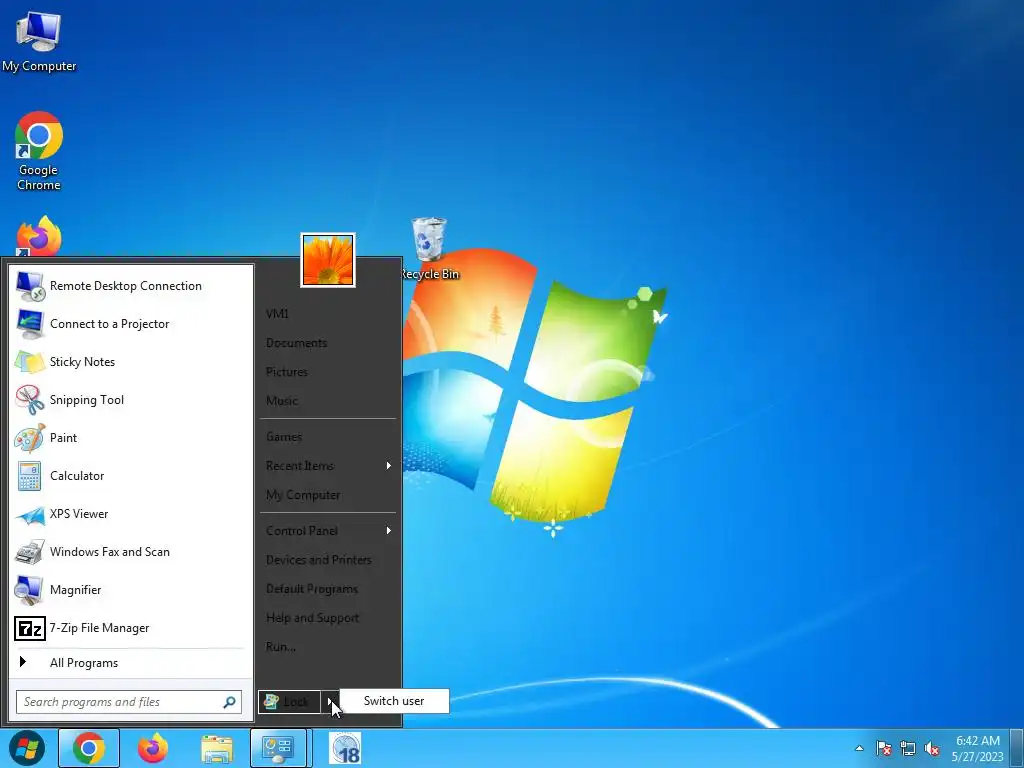Open Windows Explorer folder on the taskbar

tap(217, 748)
